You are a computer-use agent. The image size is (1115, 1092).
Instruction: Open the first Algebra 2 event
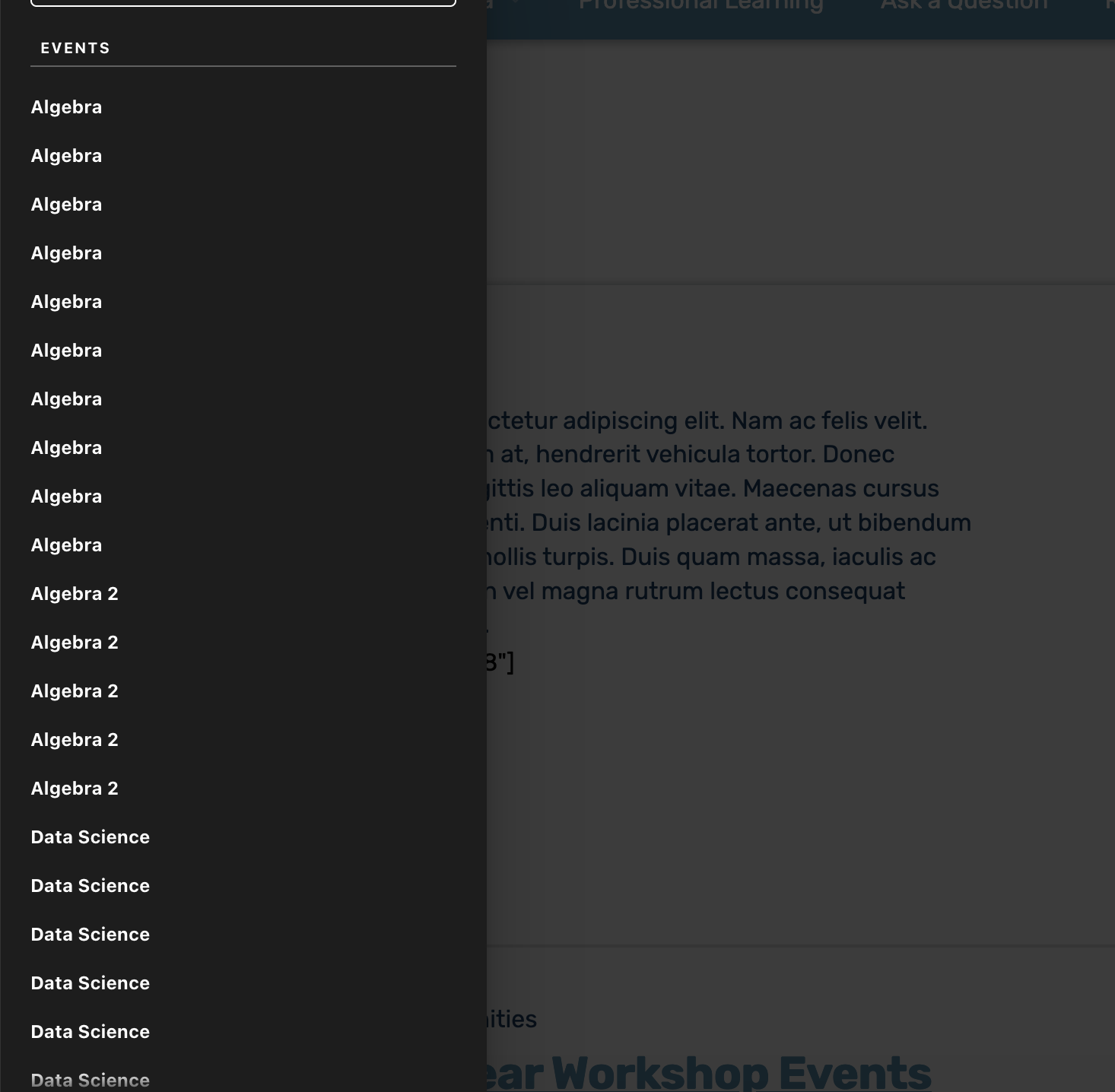pos(75,594)
